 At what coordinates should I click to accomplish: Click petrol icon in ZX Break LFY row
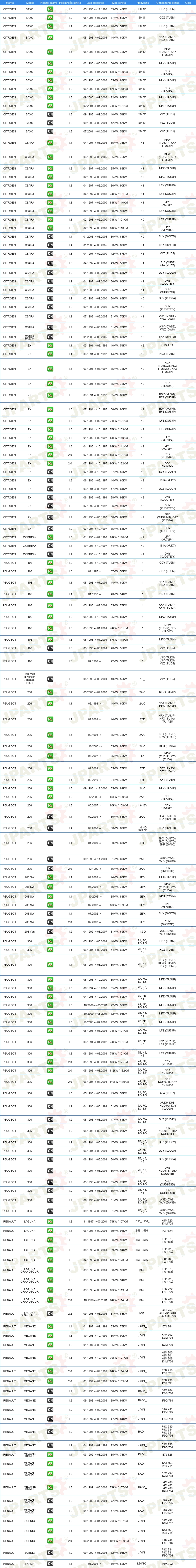[51, 538]
